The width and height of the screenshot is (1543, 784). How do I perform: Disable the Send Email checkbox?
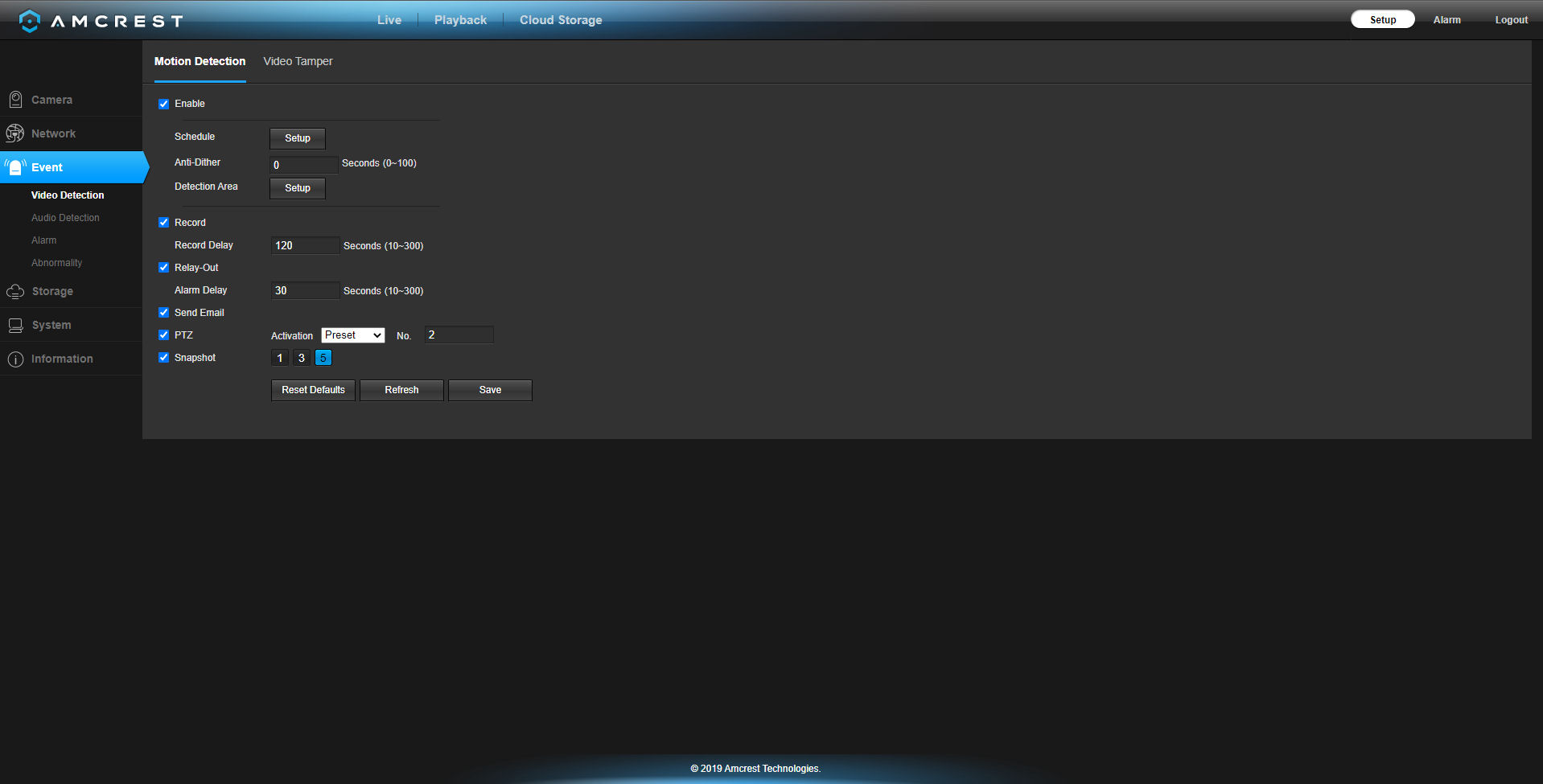[163, 313]
